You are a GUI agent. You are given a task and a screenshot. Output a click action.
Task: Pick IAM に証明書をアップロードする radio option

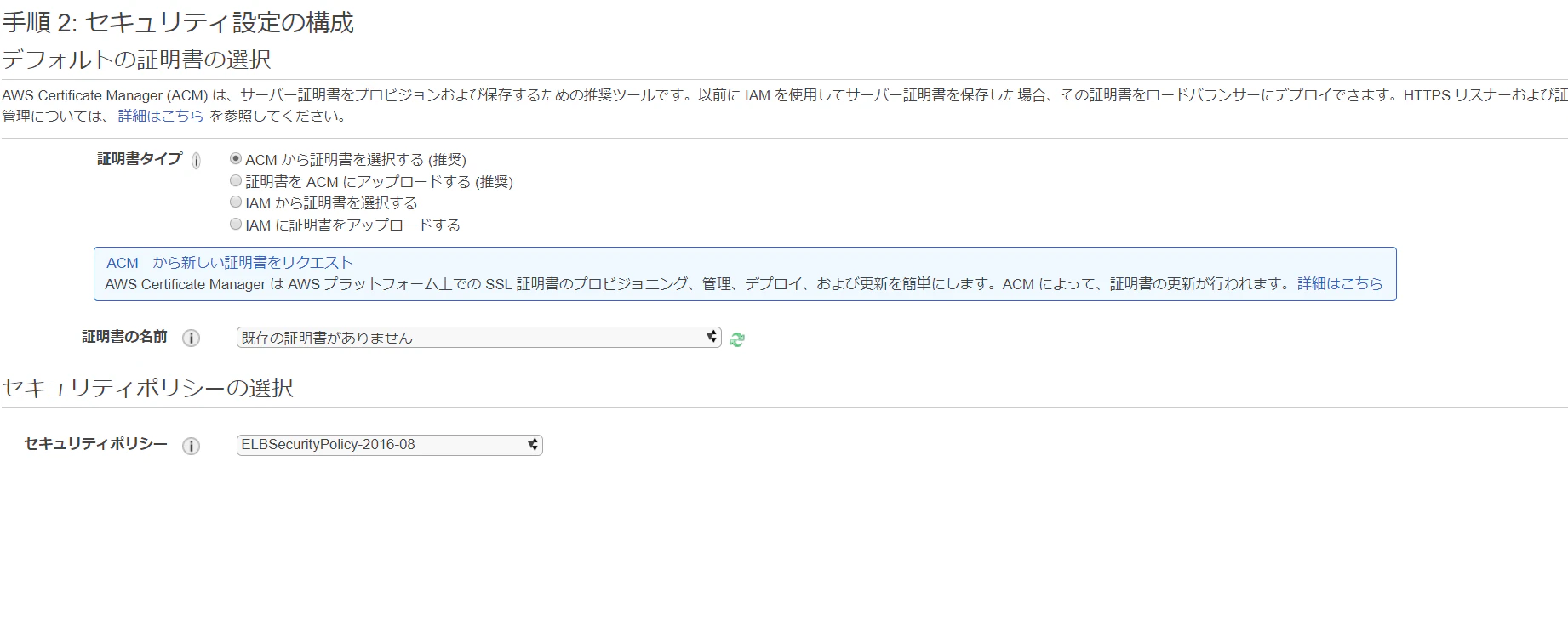[236, 225]
